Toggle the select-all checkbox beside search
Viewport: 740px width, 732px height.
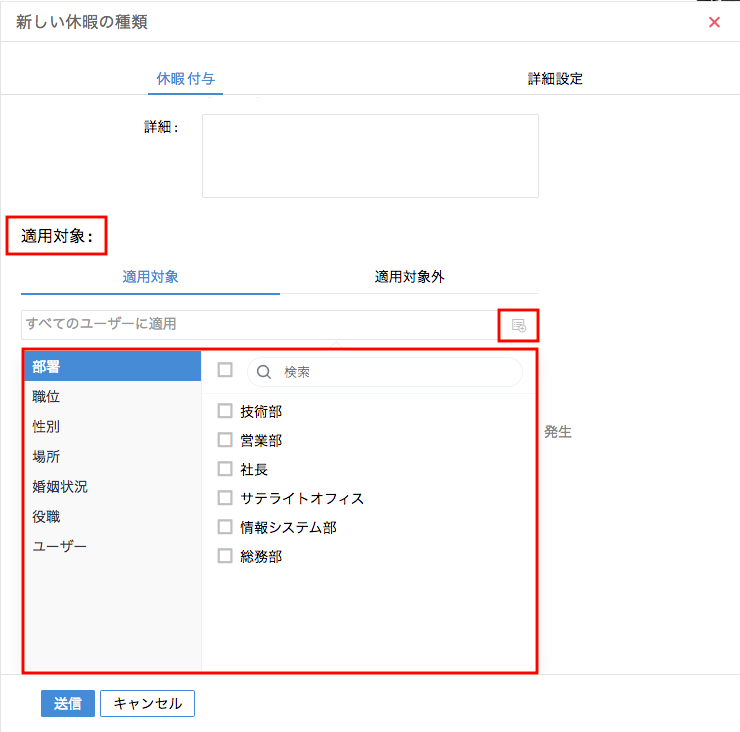pos(225,370)
